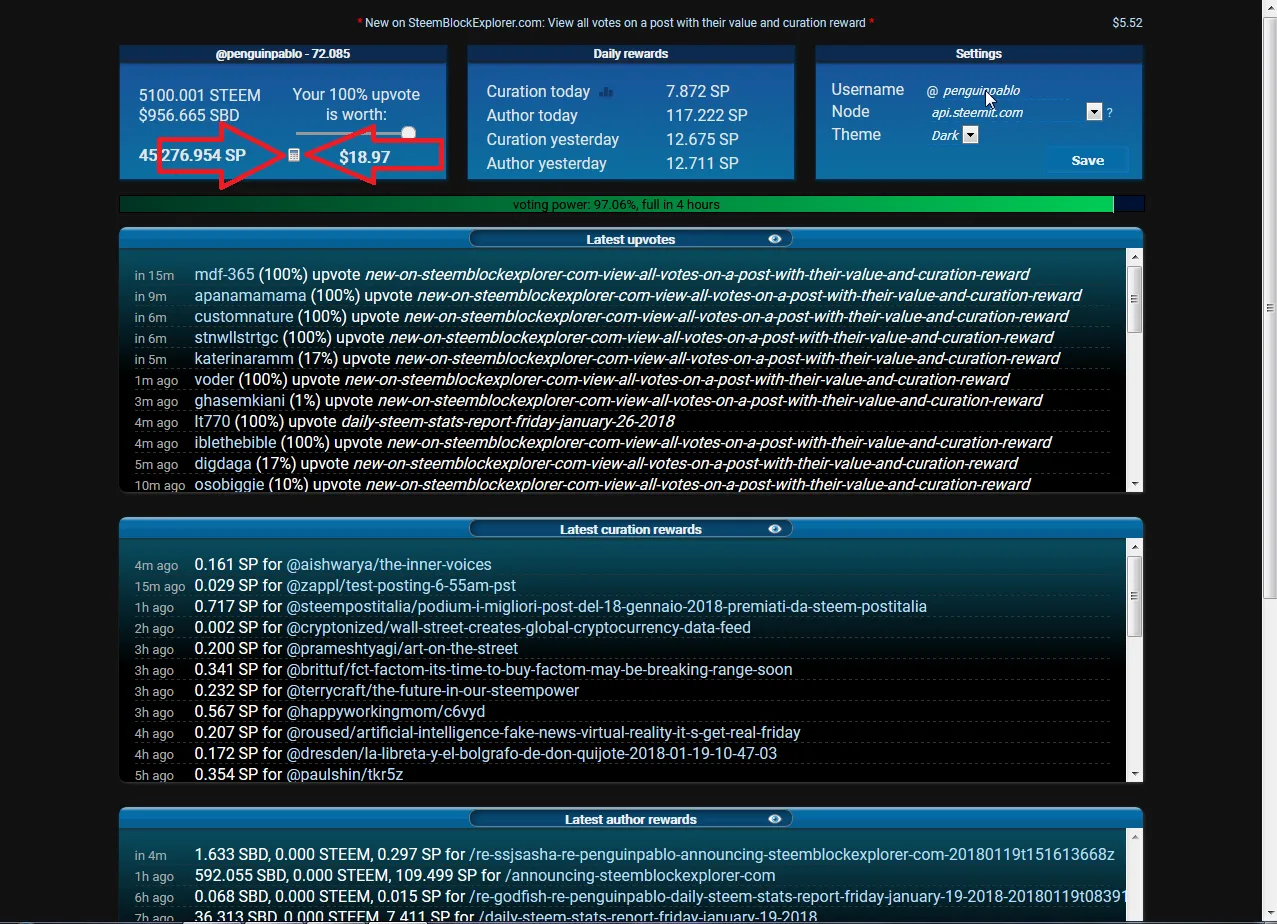Open the @paulshin/tkr5z link
Image resolution: width=1277 pixels, height=924 pixels.
(x=345, y=774)
